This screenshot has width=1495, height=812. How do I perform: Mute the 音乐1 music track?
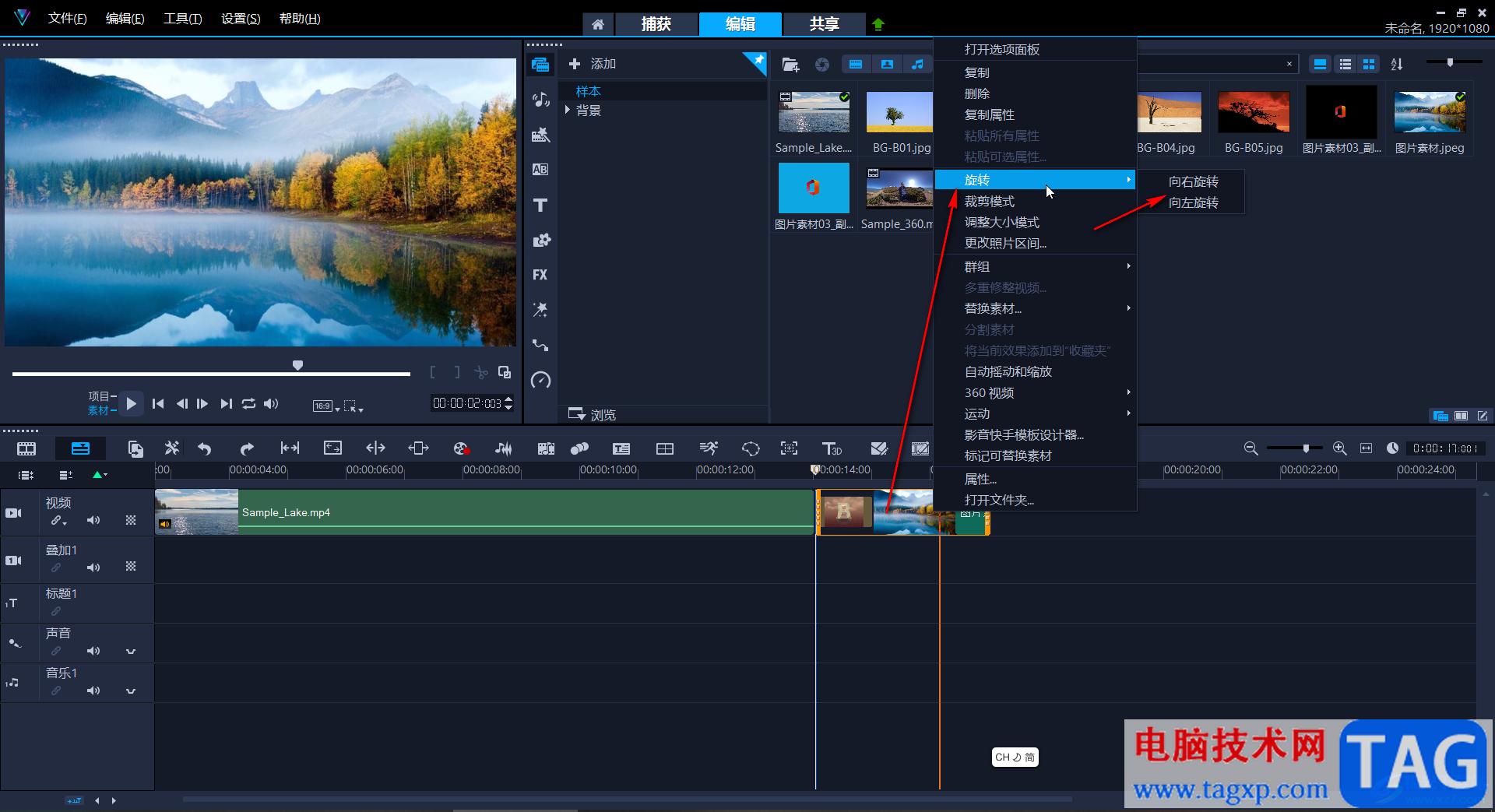[93, 691]
